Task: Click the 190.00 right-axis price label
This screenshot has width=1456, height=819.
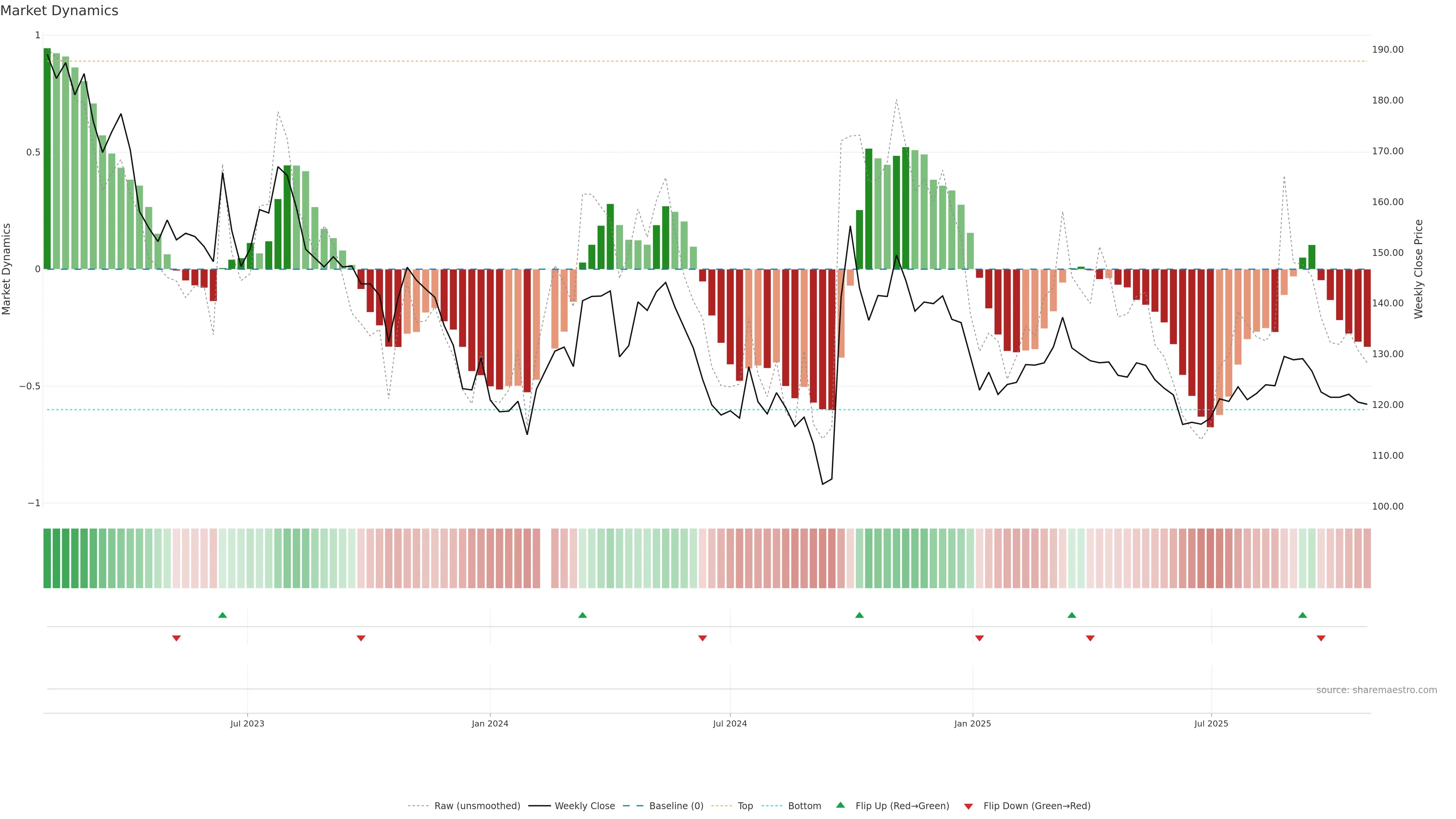Action: pos(1388,50)
